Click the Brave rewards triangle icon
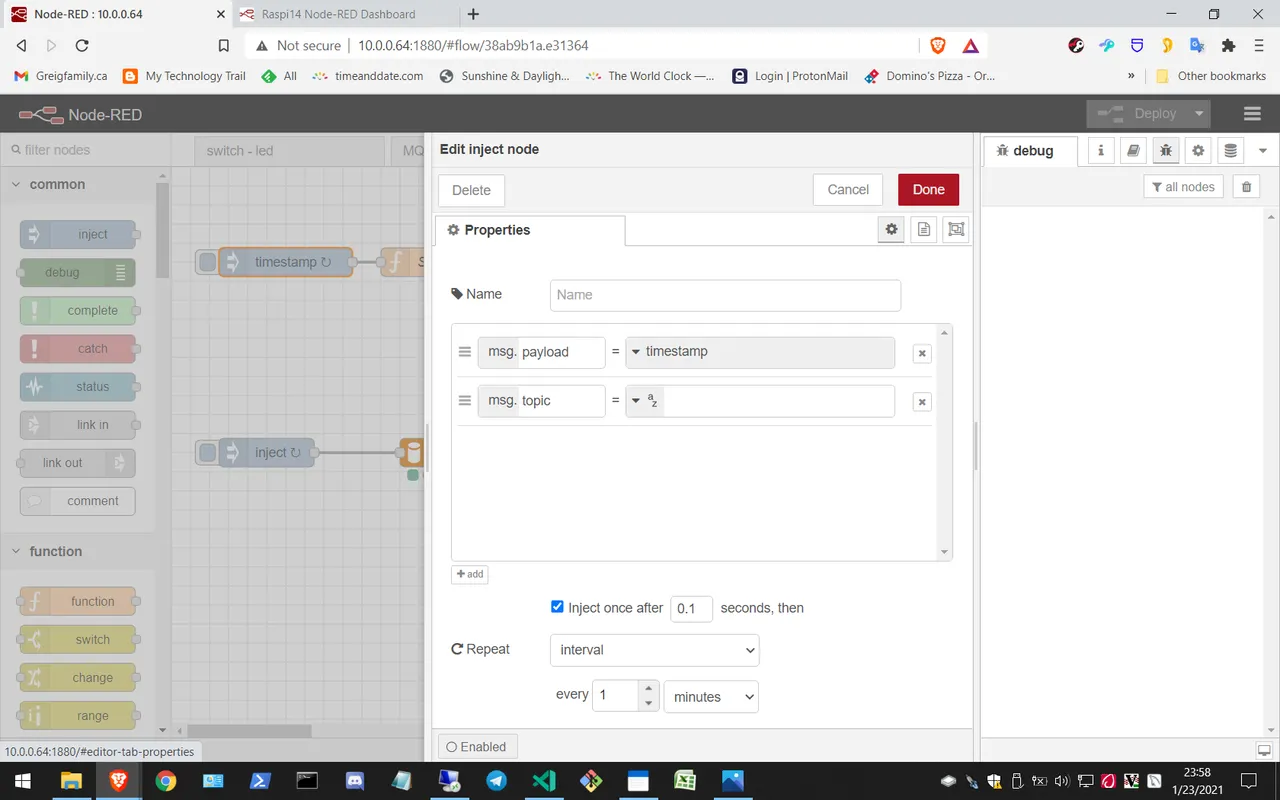Image resolution: width=1280 pixels, height=800 pixels. click(x=970, y=45)
